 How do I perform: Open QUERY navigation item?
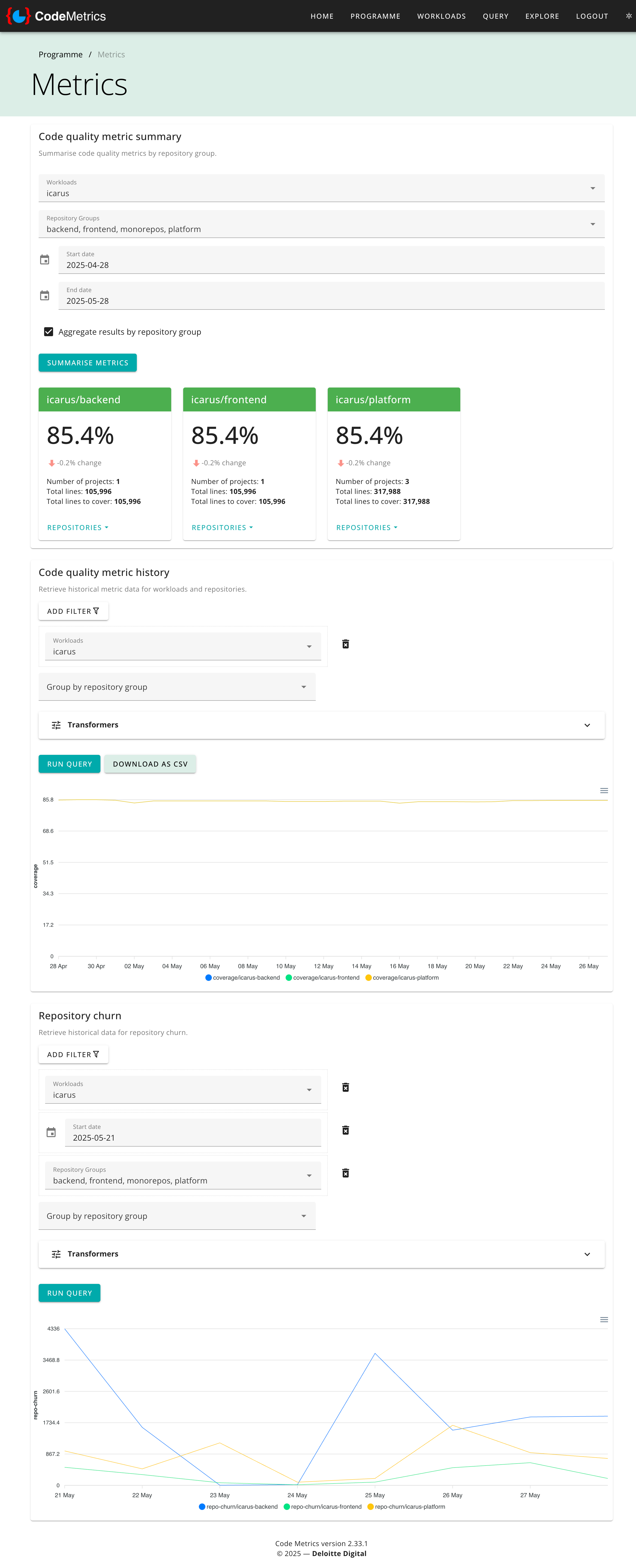pyautogui.click(x=495, y=16)
